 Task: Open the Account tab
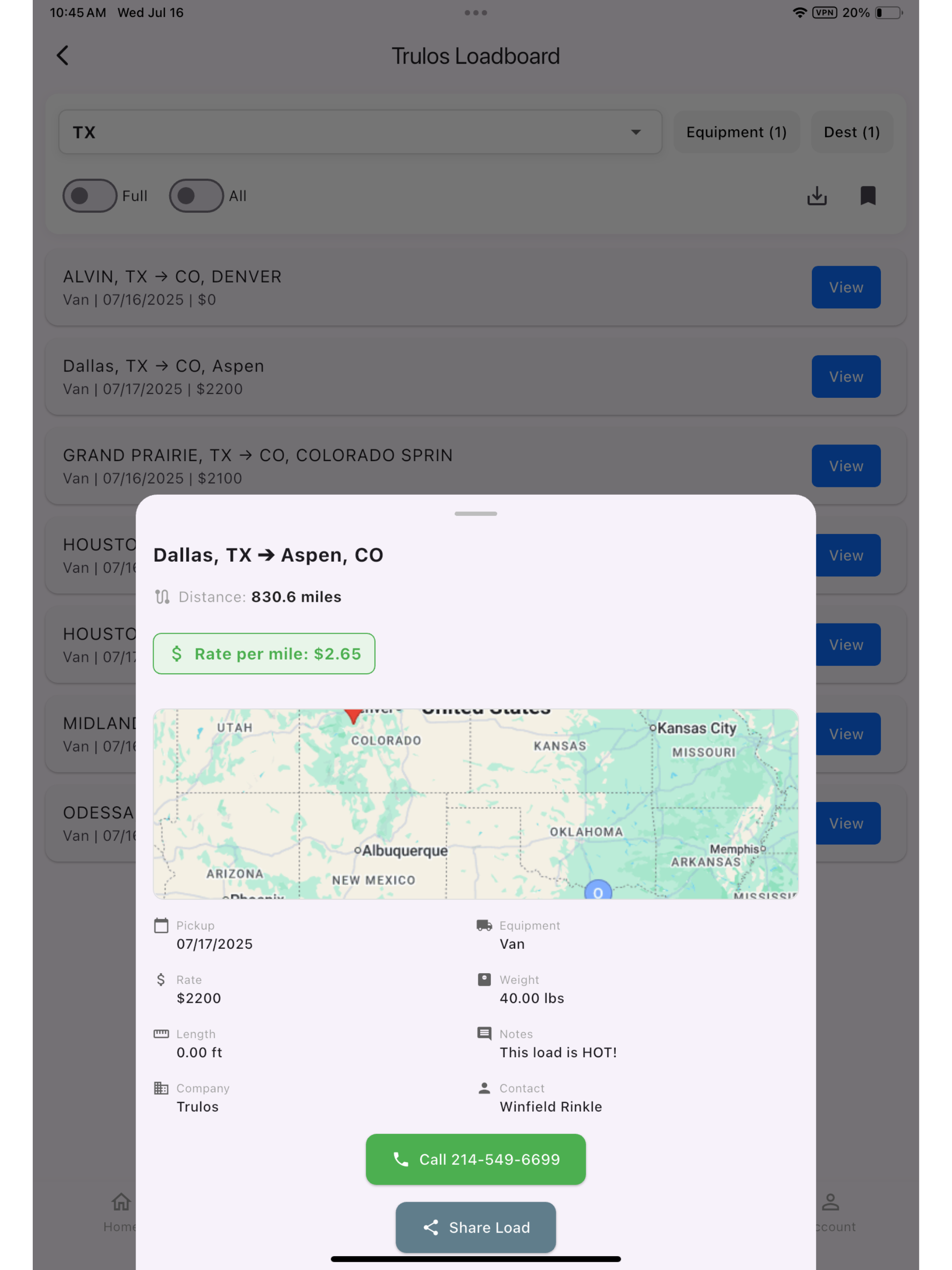point(835,1213)
